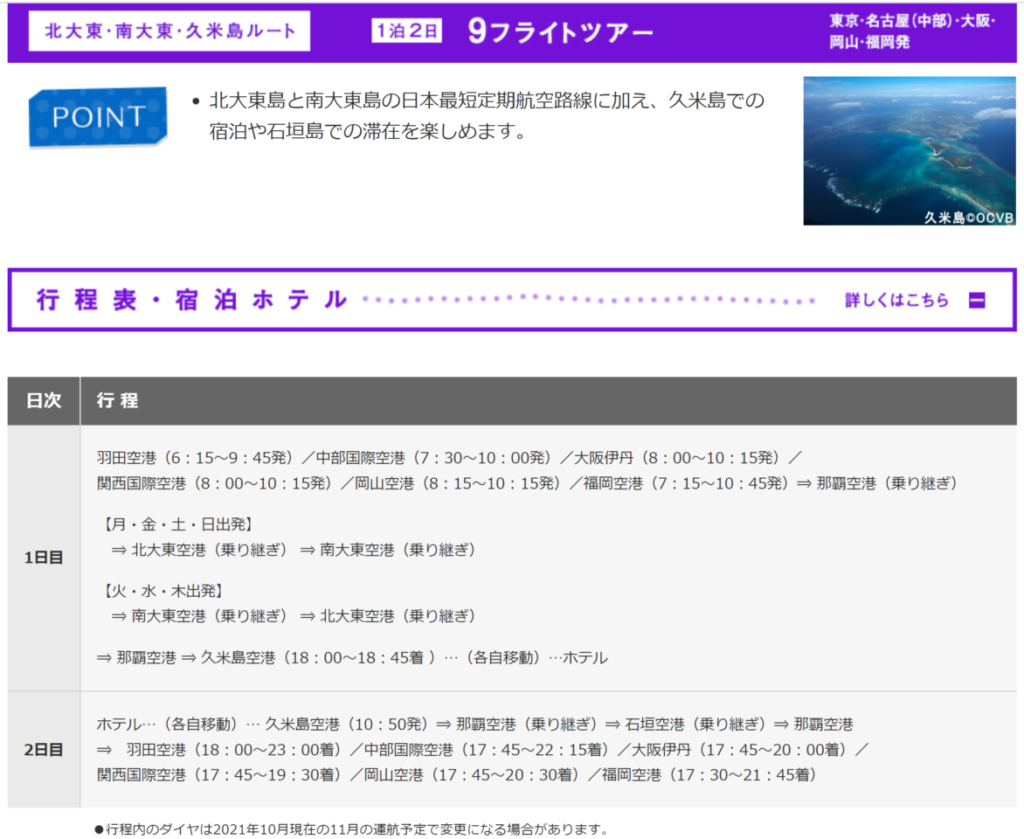Click the POINT description about 北大東島 and 南大東島
Viewport: 1024px width, 839px height.
tap(486, 116)
